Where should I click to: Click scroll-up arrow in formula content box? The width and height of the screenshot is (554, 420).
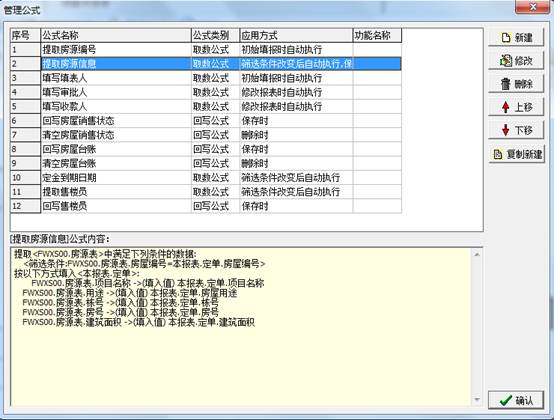(477, 254)
